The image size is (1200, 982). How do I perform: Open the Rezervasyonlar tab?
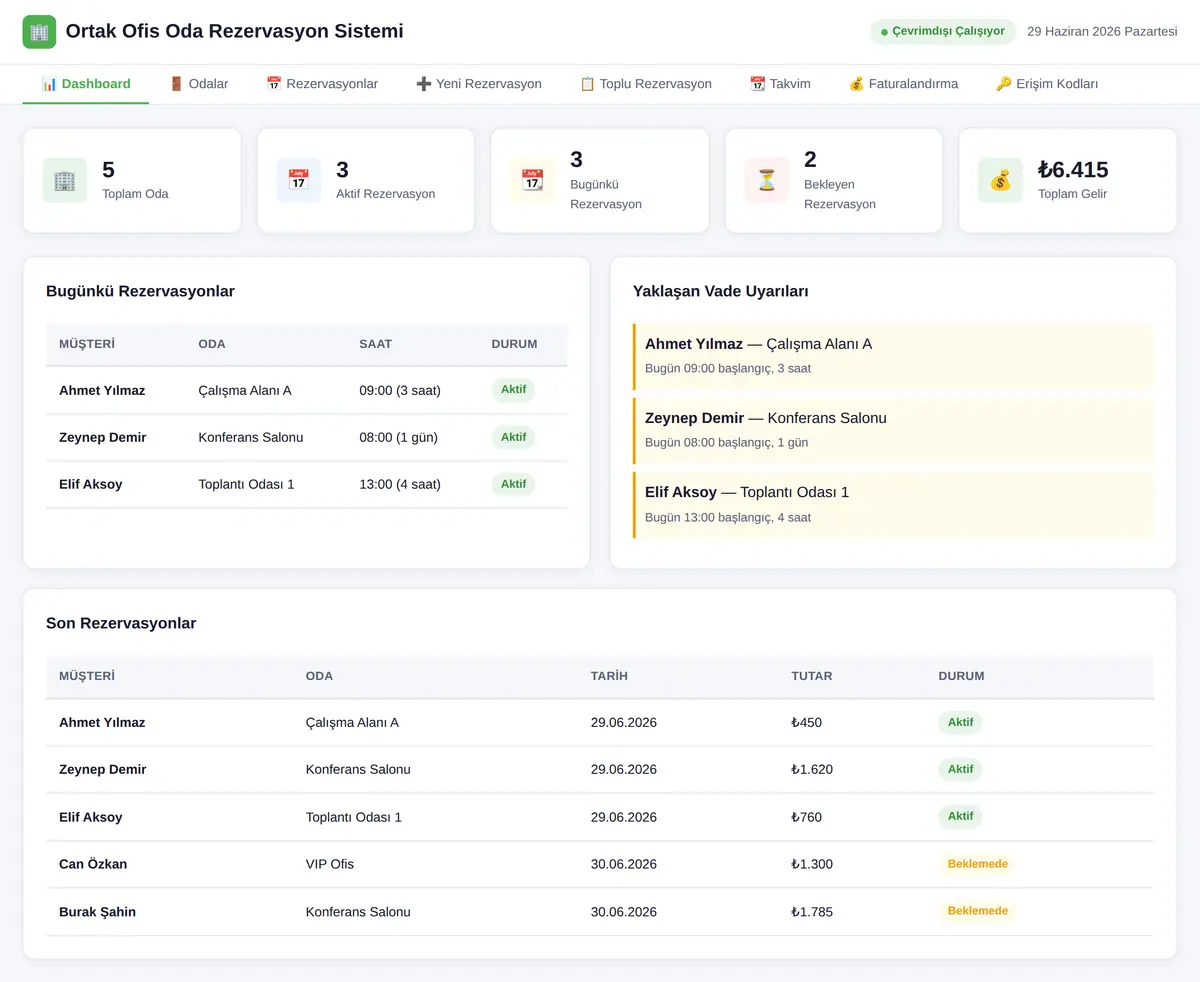[x=322, y=84]
